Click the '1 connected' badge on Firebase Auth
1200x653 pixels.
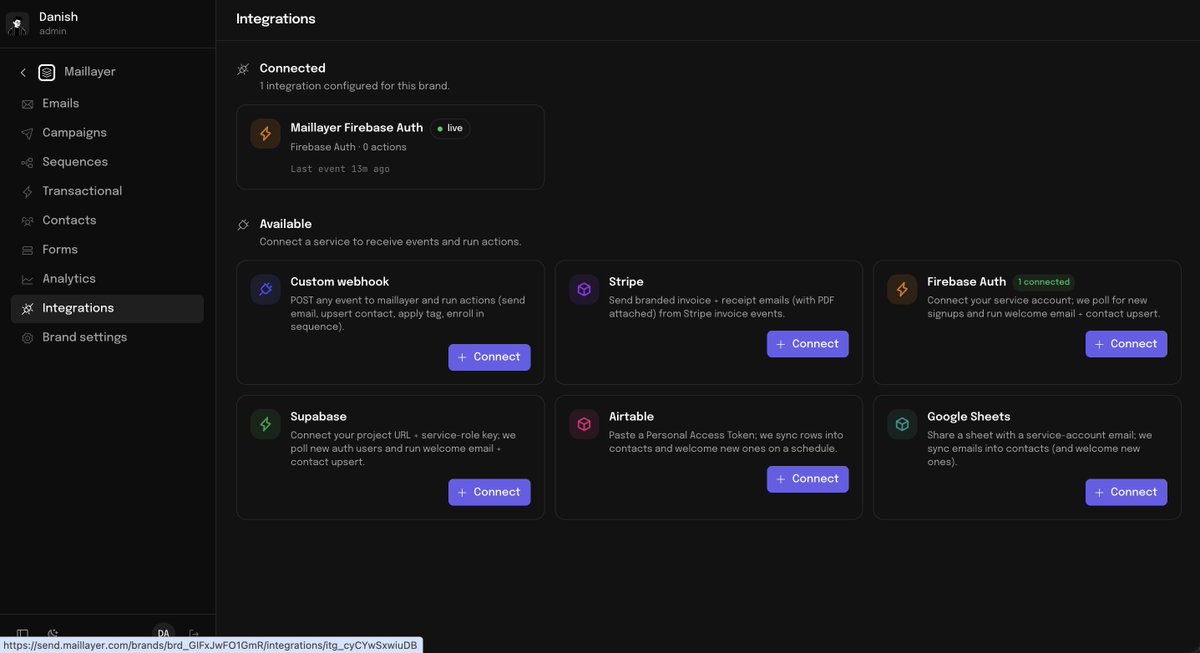click(x=1044, y=282)
